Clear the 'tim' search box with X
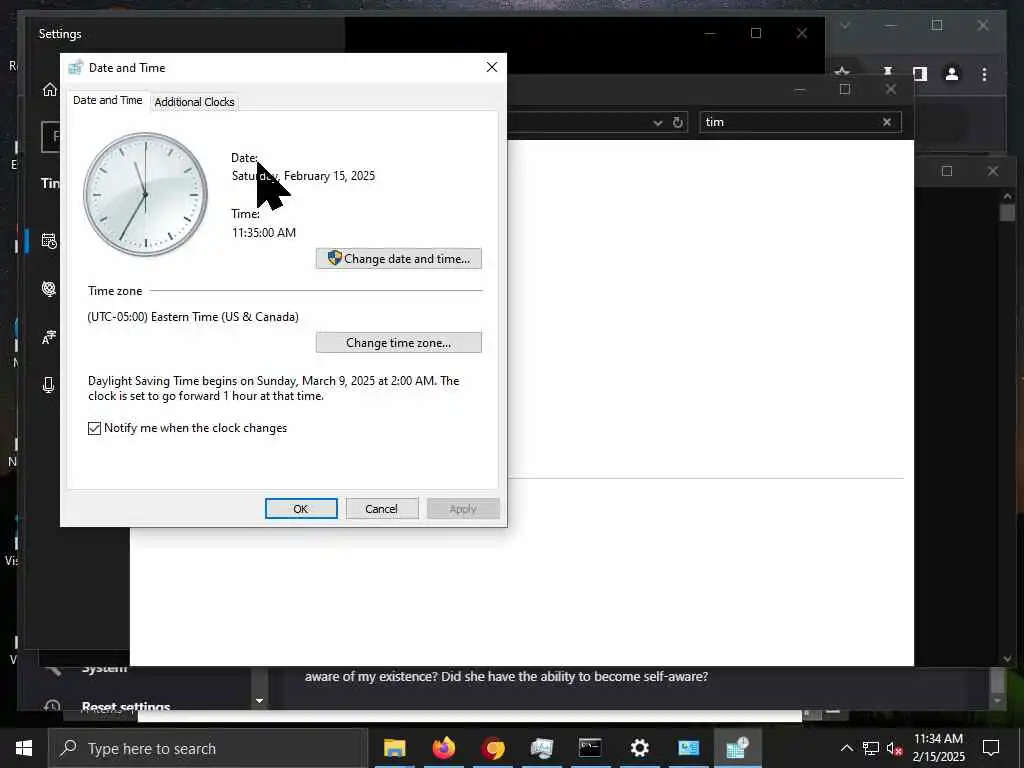Screen dimensions: 1024x768 (887, 122)
